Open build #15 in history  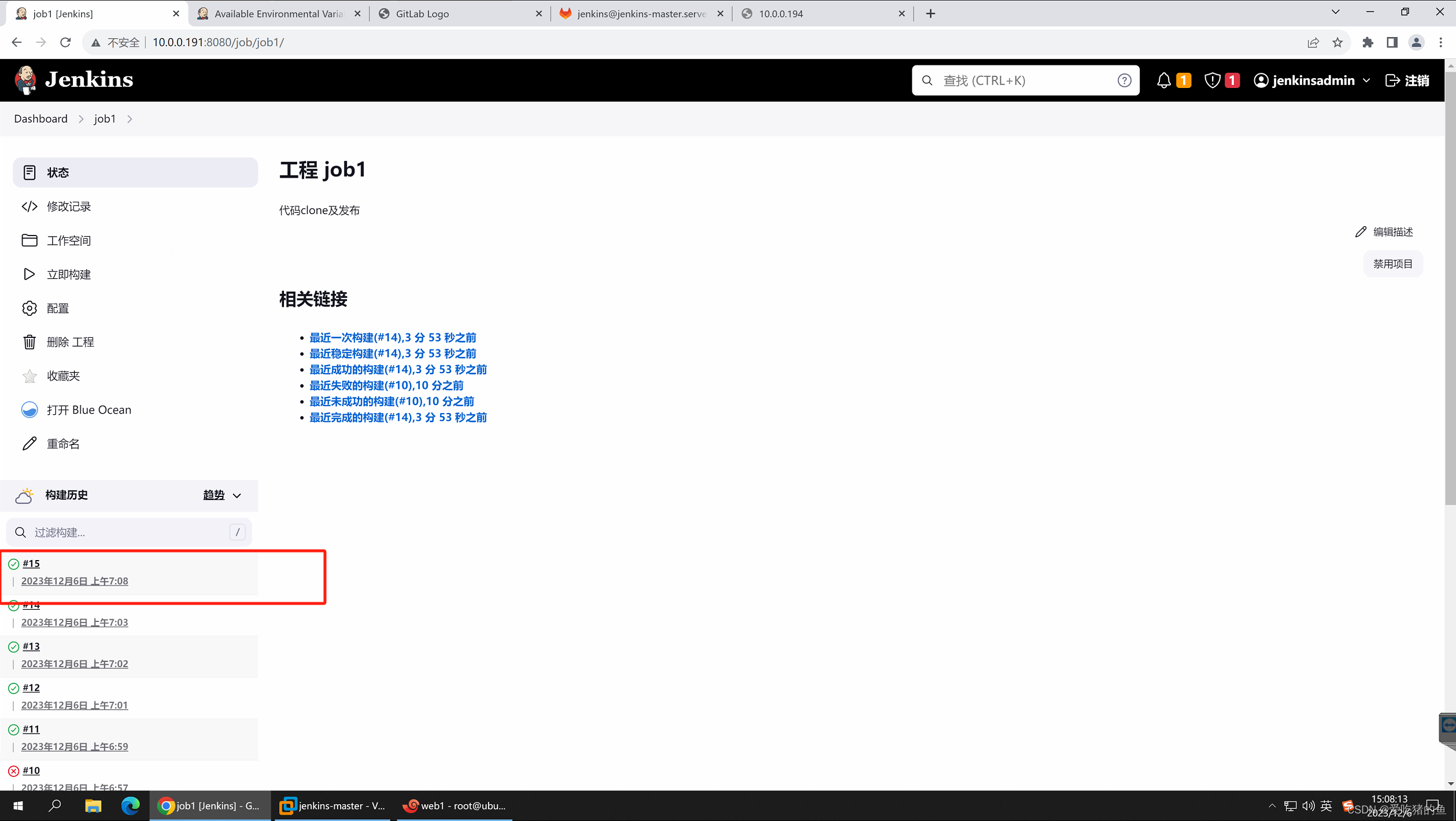[x=31, y=564]
